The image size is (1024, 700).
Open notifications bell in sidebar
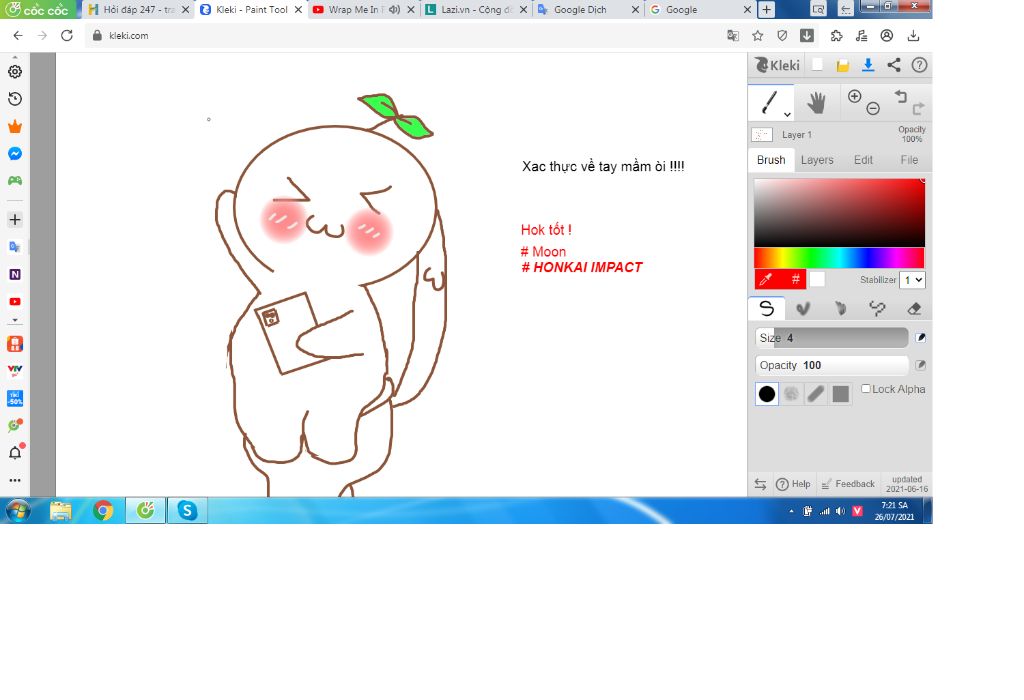pyautogui.click(x=15, y=453)
